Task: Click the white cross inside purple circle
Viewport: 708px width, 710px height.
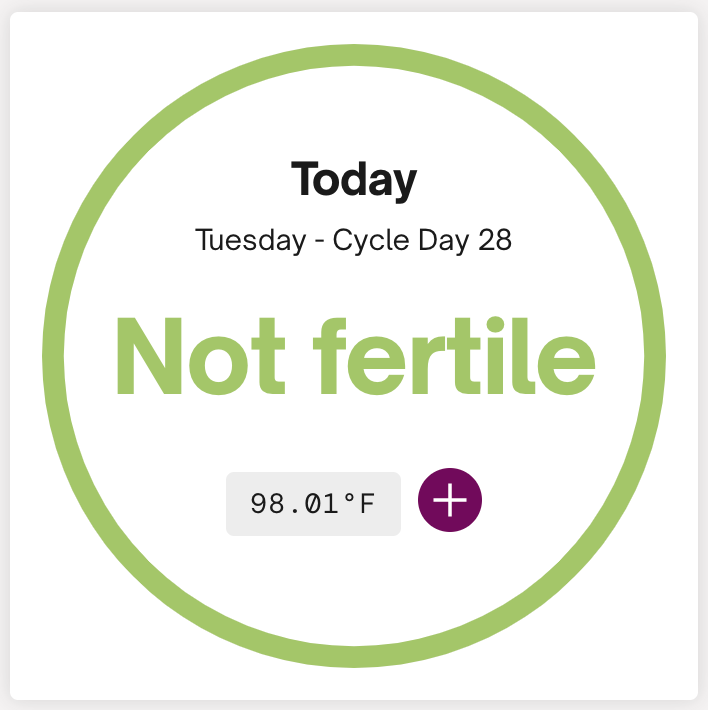Action: (450, 501)
